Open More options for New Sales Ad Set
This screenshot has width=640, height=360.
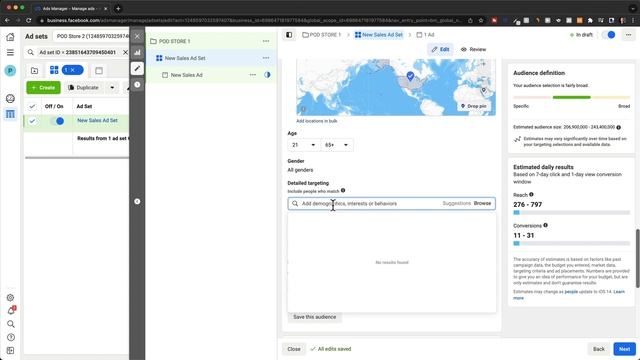pyautogui.click(x=266, y=58)
